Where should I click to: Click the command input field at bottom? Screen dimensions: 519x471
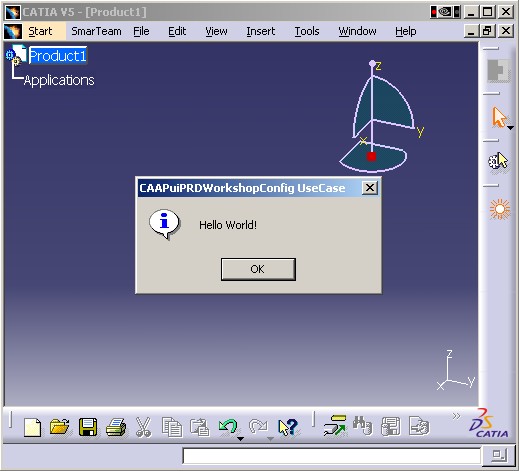[x=331, y=456]
